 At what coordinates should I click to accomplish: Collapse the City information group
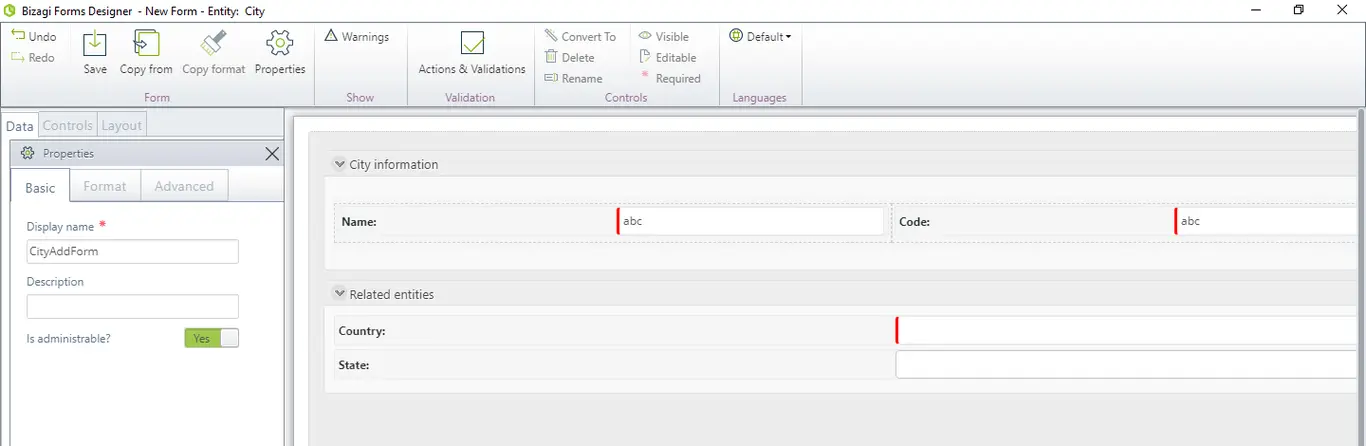click(x=338, y=164)
